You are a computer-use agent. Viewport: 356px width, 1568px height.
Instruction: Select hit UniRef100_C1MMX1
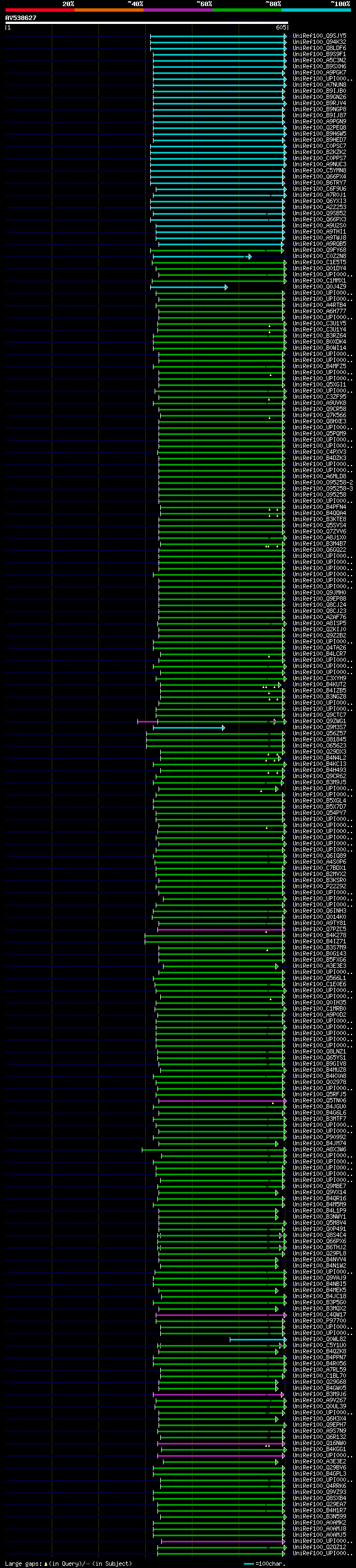point(319,280)
